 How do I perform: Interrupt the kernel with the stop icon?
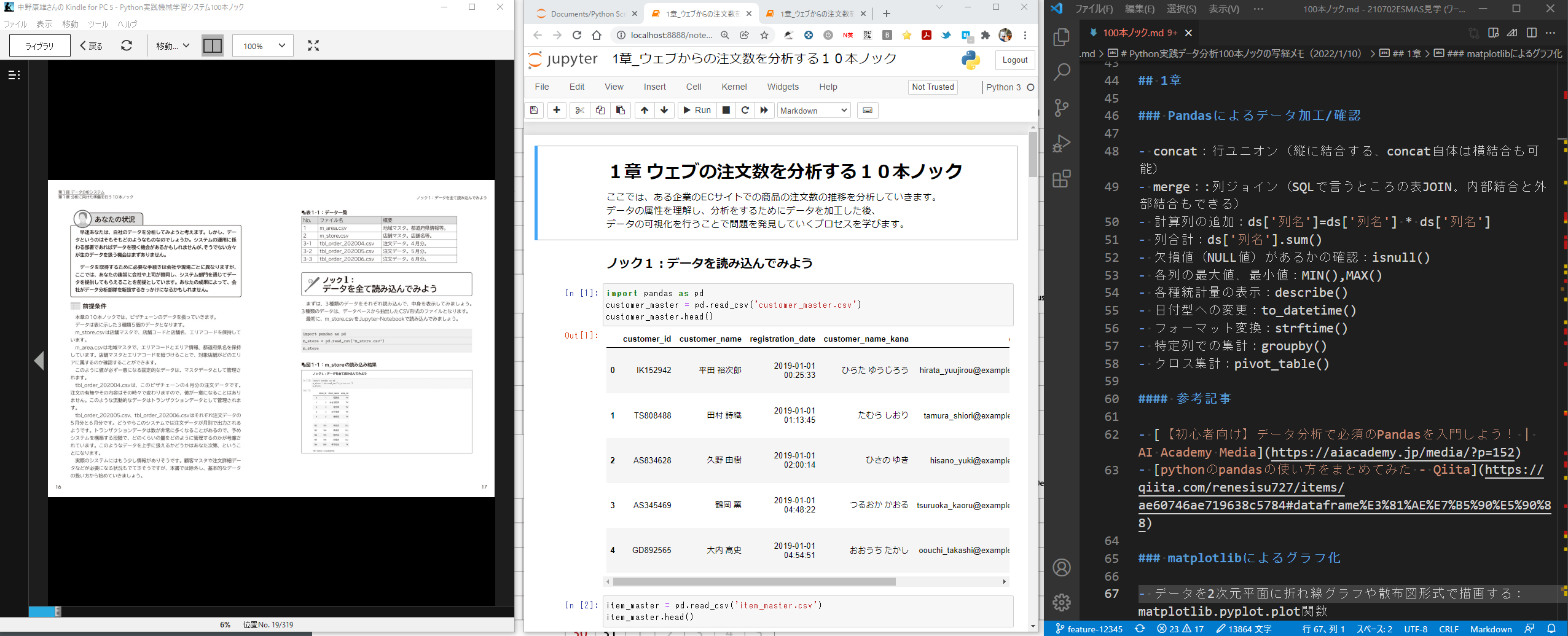(726, 111)
